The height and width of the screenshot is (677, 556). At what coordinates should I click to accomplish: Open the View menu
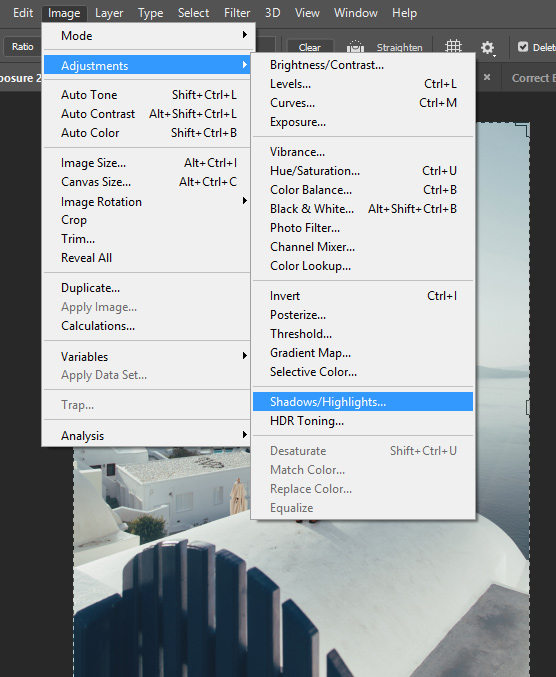point(307,13)
